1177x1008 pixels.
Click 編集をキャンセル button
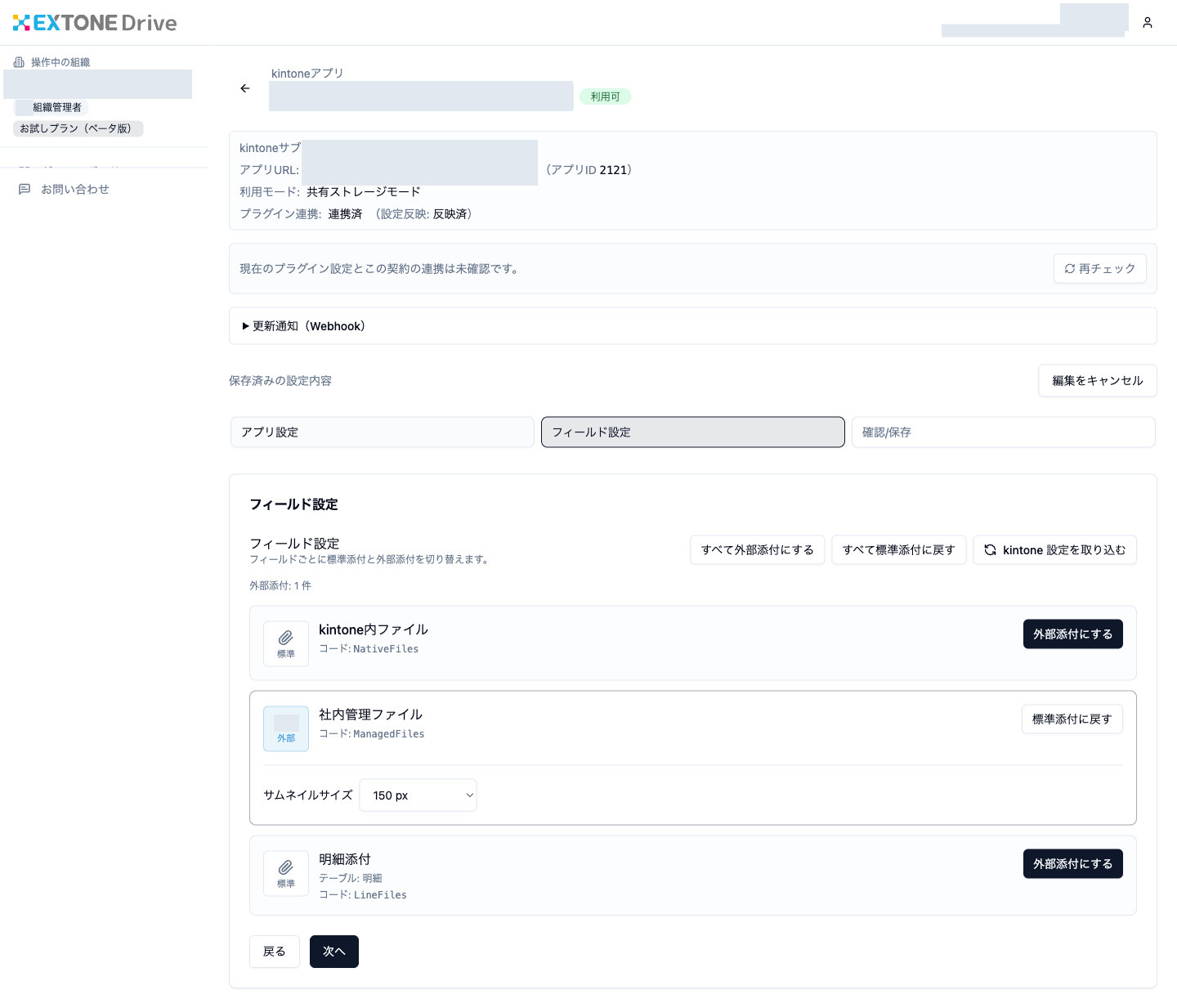1098,380
